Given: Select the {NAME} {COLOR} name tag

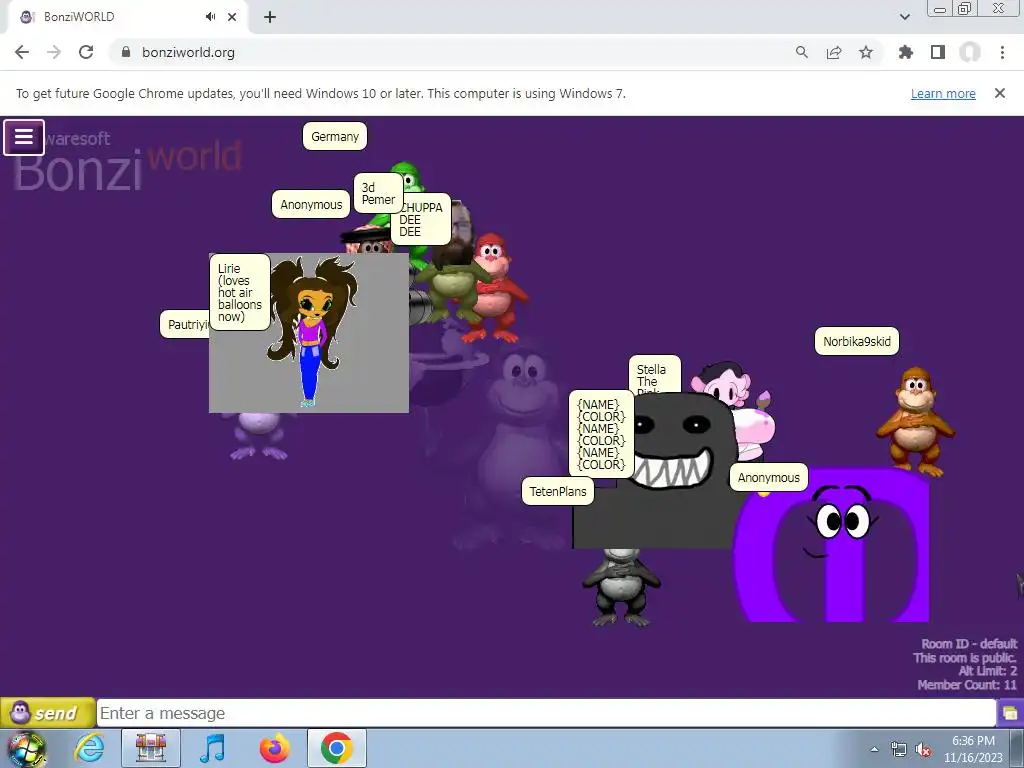Looking at the screenshot, I should point(601,434).
